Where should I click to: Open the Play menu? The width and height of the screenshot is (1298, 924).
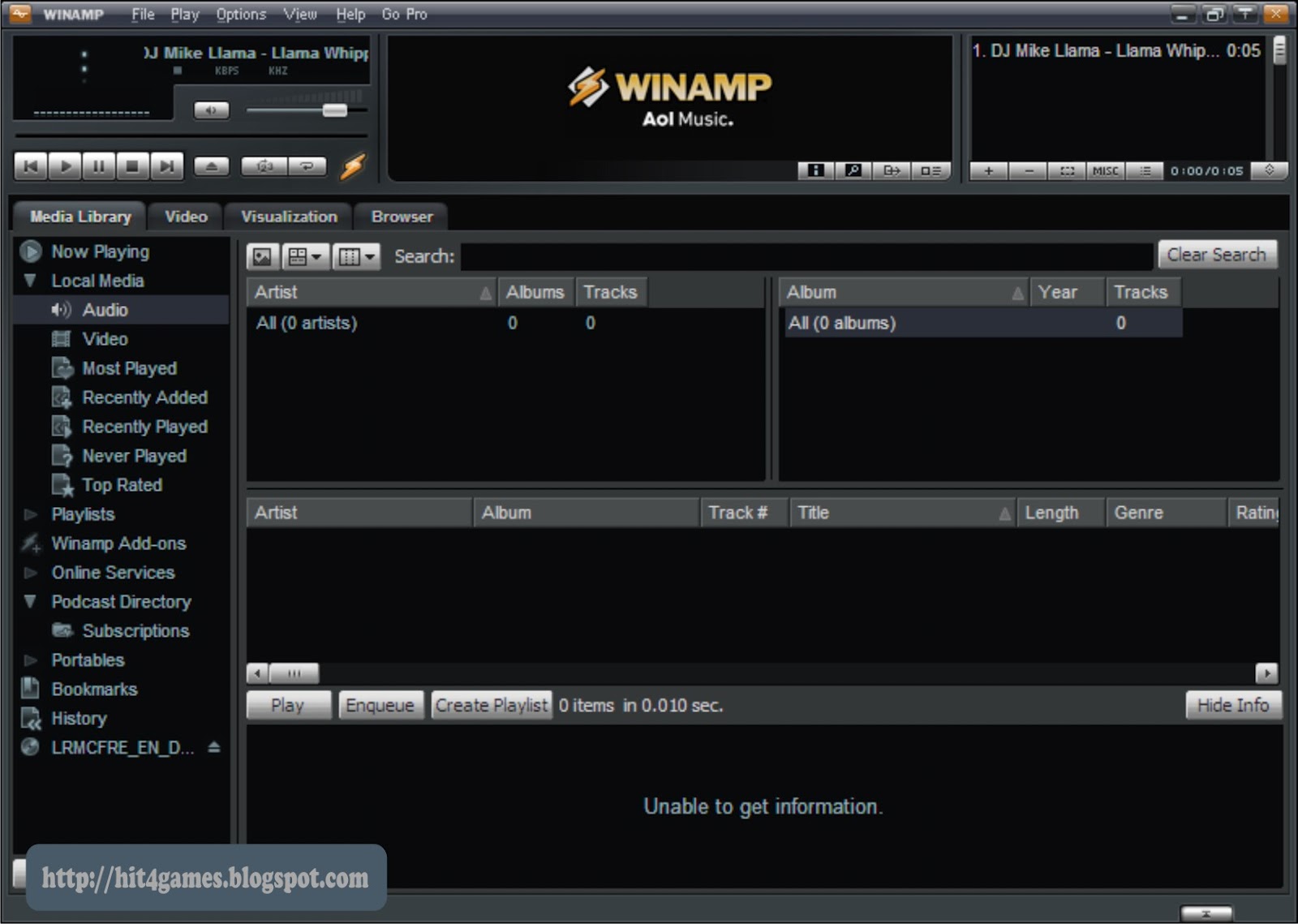[x=185, y=14]
